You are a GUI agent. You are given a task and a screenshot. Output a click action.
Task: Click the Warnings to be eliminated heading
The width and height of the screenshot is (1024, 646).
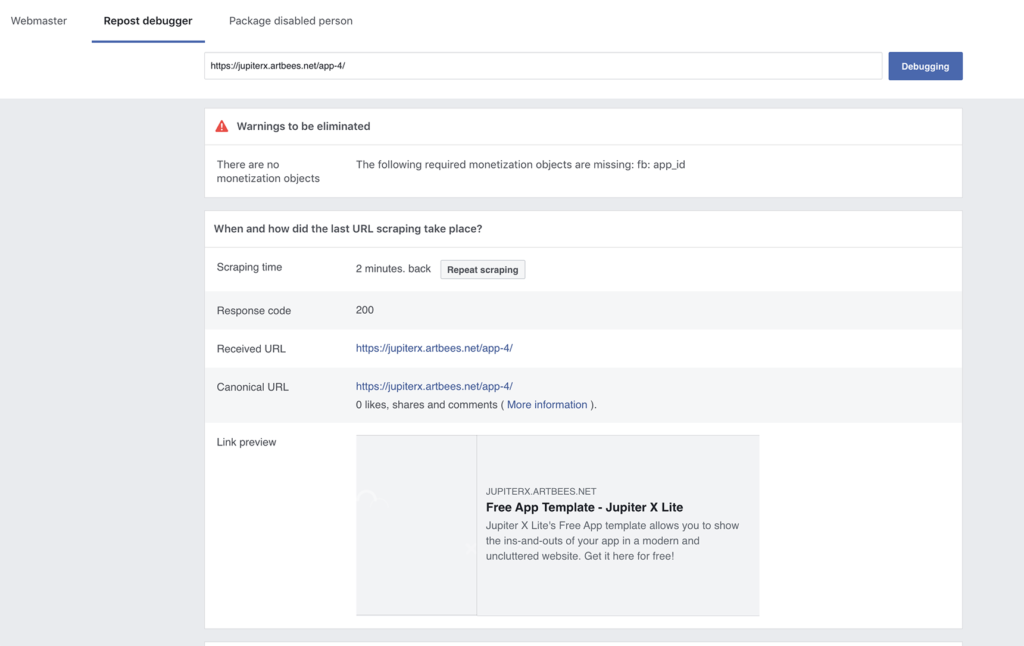tap(303, 127)
